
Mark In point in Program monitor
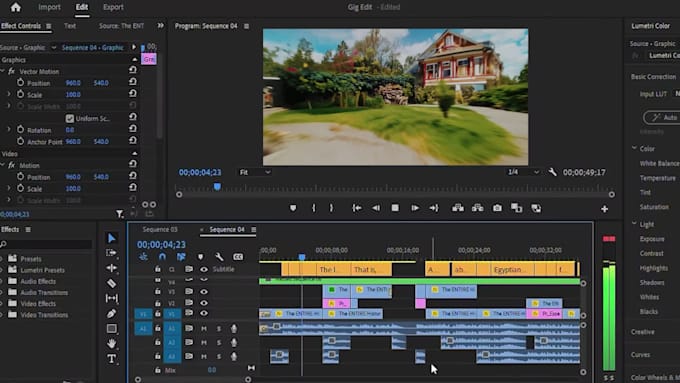point(314,208)
